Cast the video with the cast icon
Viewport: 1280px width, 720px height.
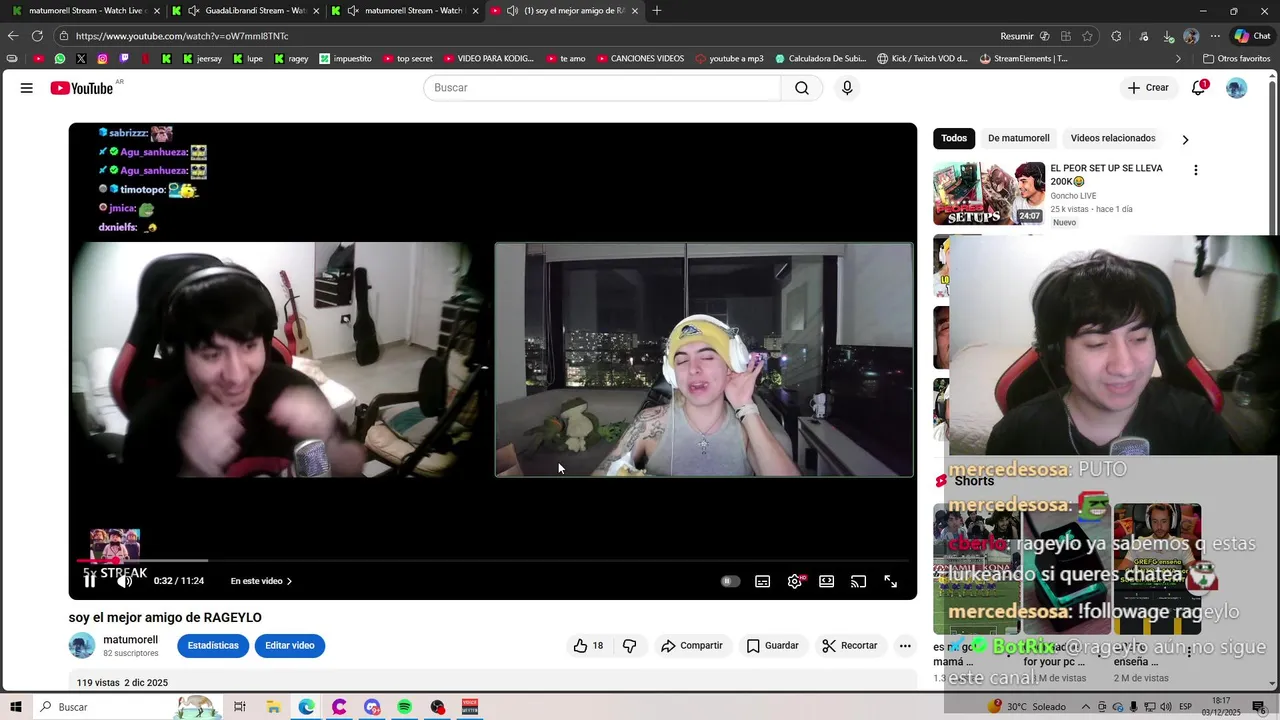(858, 581)
